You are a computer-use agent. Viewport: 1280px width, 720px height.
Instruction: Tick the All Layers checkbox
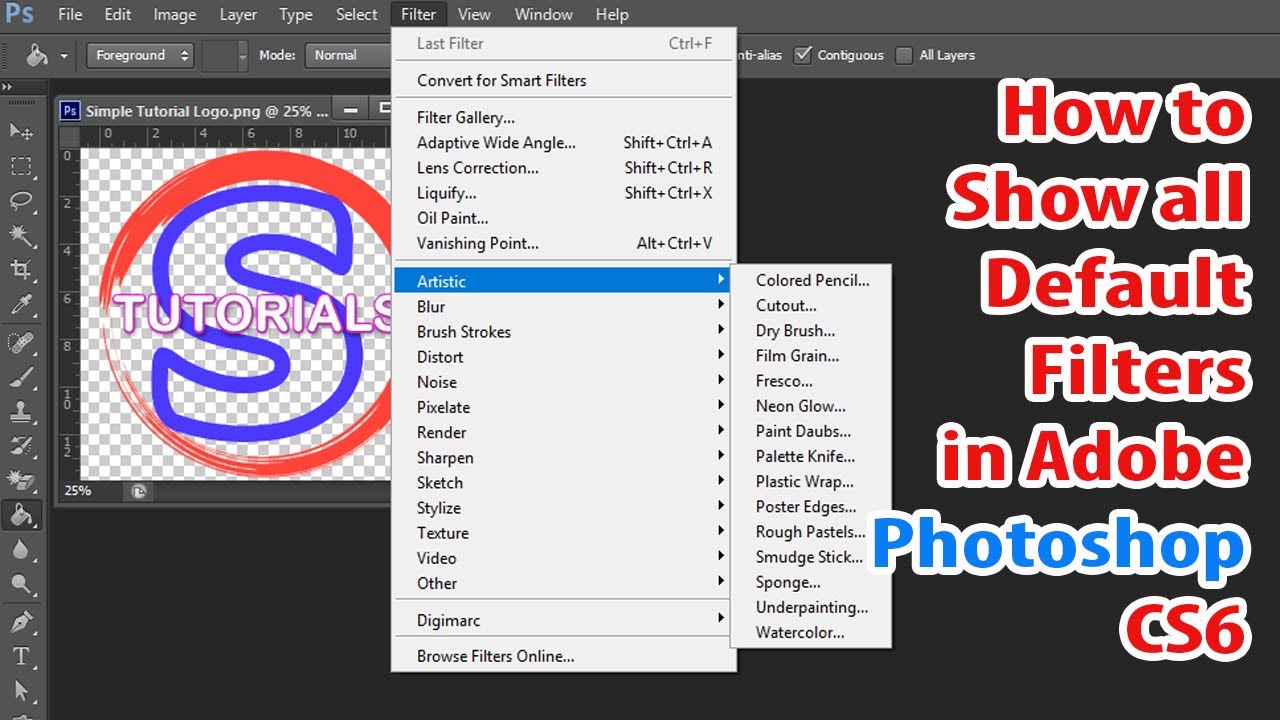click(904, 55)
